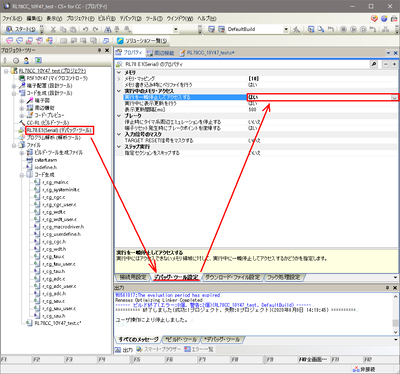Select the ダウンロード・ファイル設定 tab
This screenshot has height=374, width=400.
coord(232,277)
